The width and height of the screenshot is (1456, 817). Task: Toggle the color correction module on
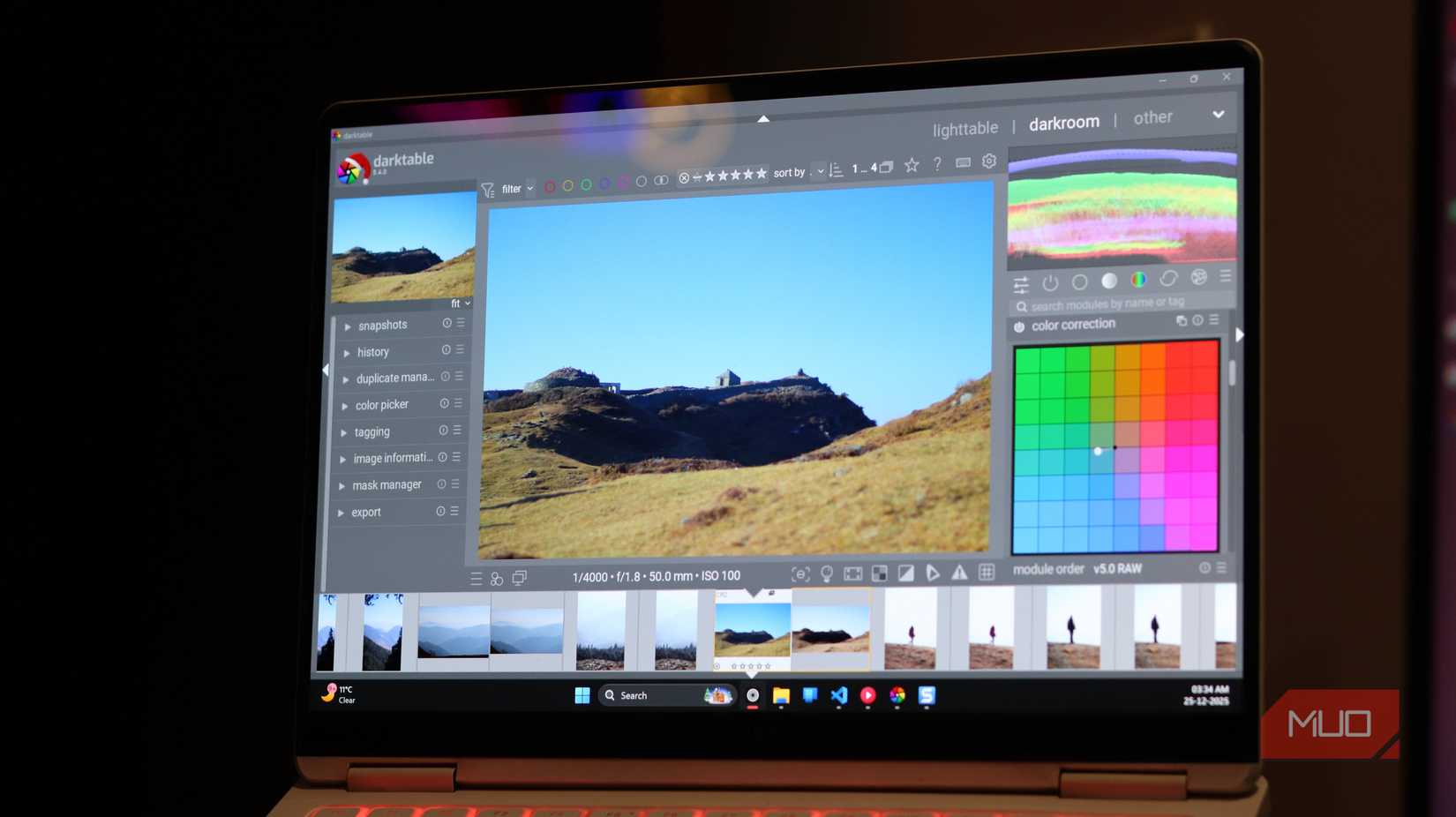[x=1019, y=326]
